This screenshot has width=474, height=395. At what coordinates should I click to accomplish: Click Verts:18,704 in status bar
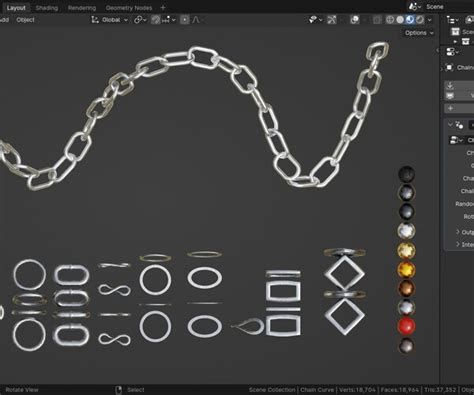[357, 390]
